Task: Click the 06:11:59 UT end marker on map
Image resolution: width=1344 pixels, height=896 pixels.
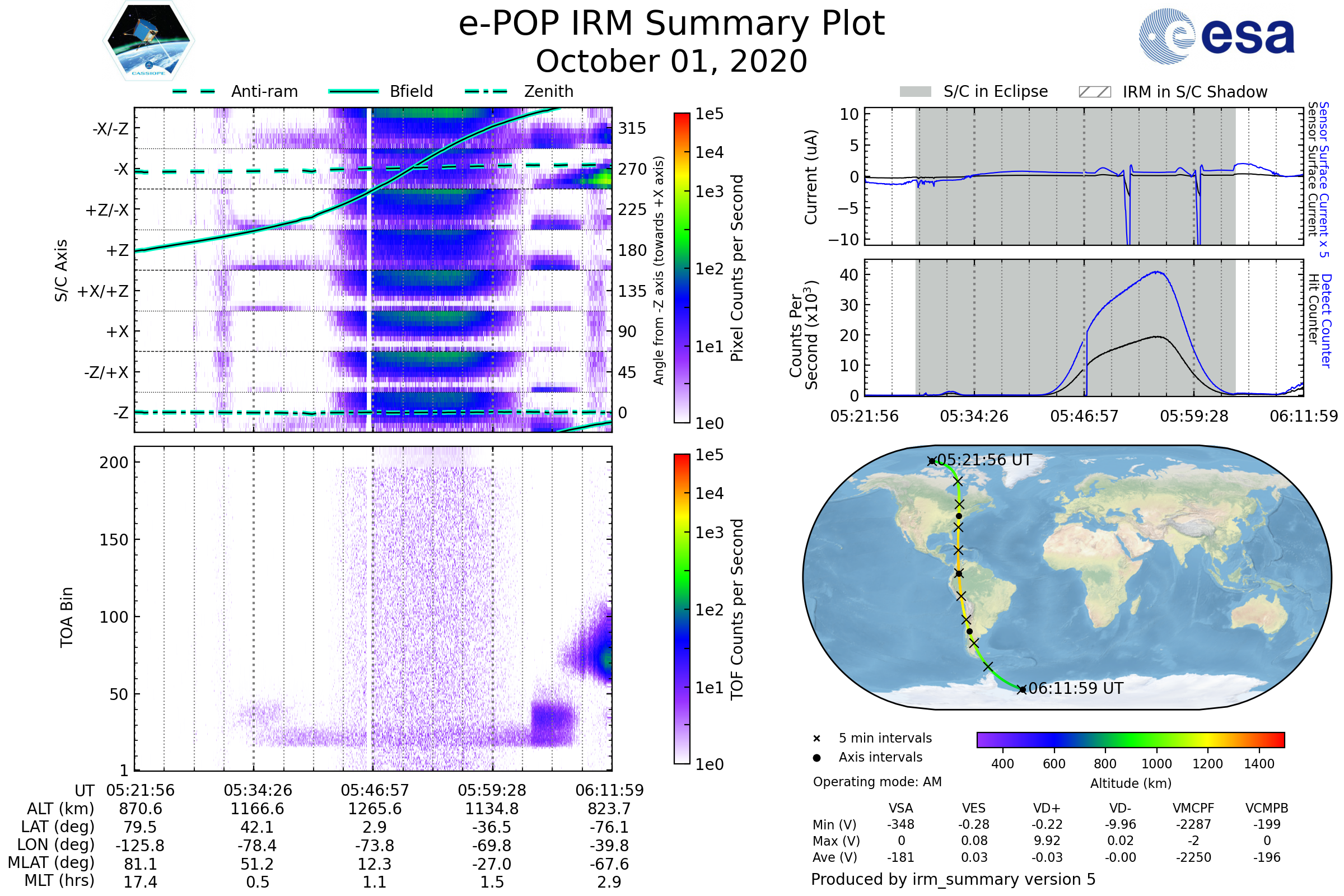Action: point(1023,690)
